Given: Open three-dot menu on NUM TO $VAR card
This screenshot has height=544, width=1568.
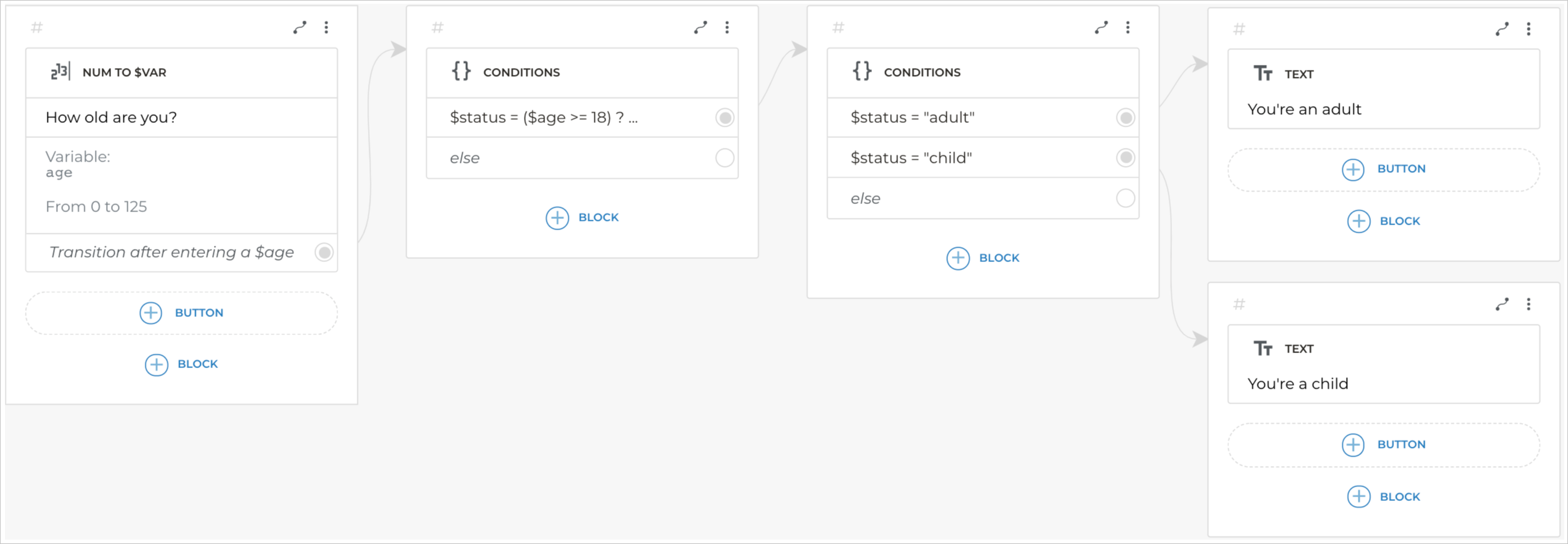Looking at the screenshot, I should [326, 27].
